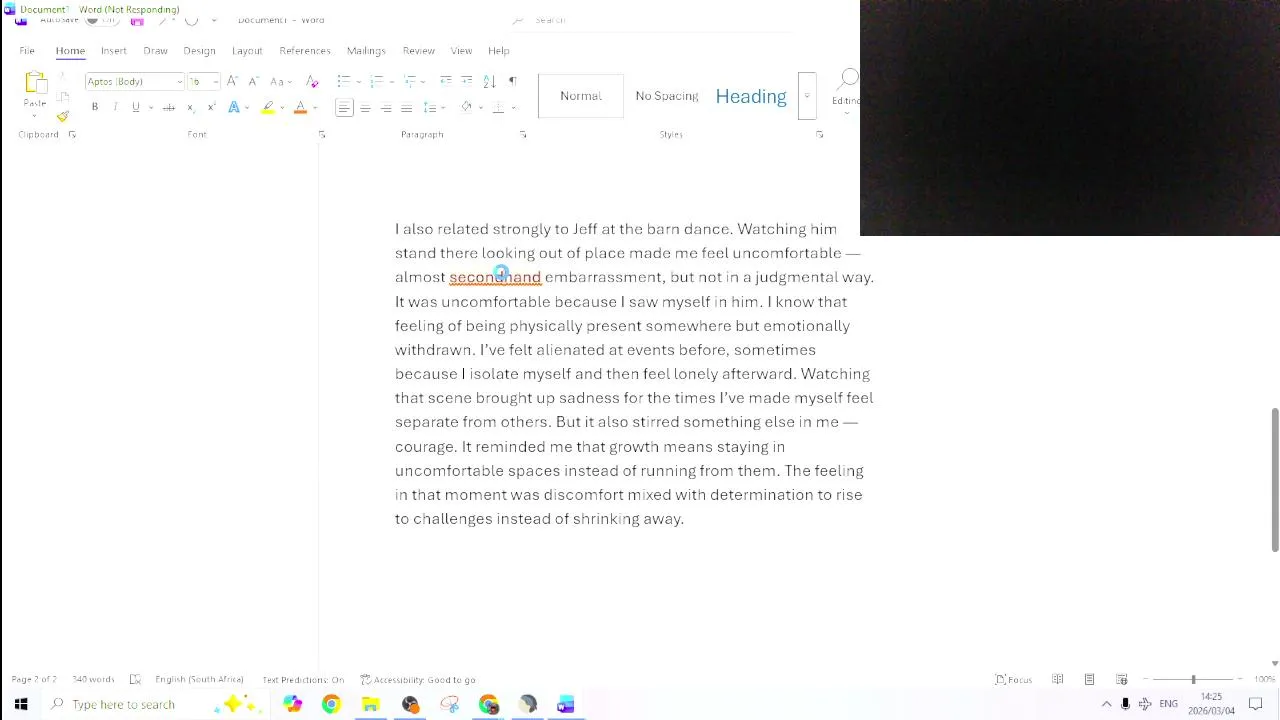Image resolution: width=1280 pixels, height=720 pixels.
Task: Click the 340 words count
Action: [x=93, y=680]
